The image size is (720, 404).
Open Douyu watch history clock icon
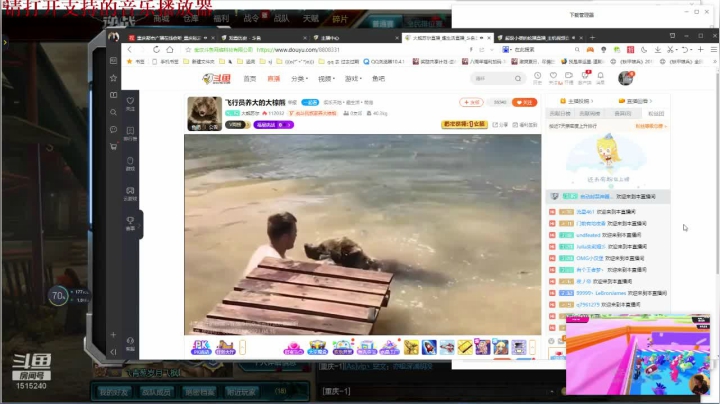click(x=537, y=78)
